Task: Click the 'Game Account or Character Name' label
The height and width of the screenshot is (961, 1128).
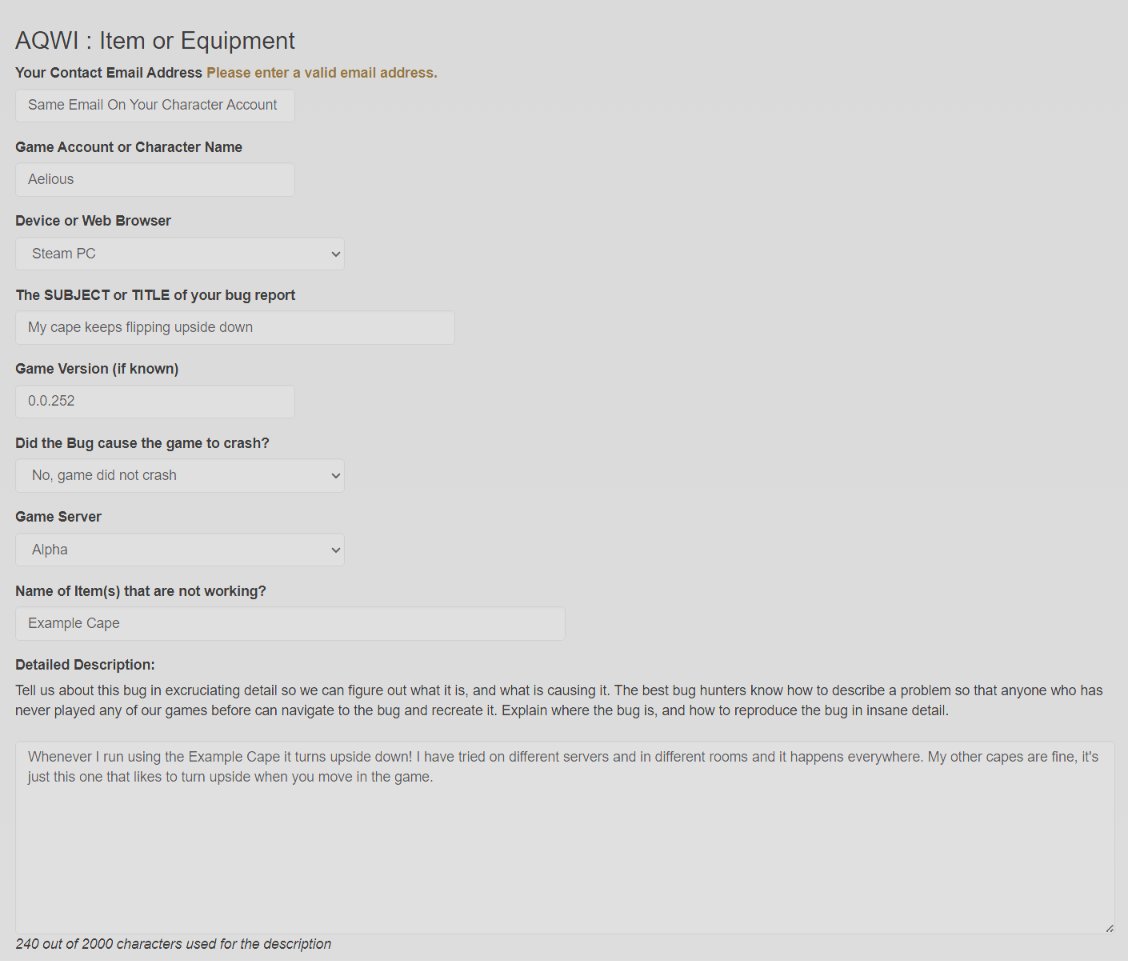Action: (129, 147)
